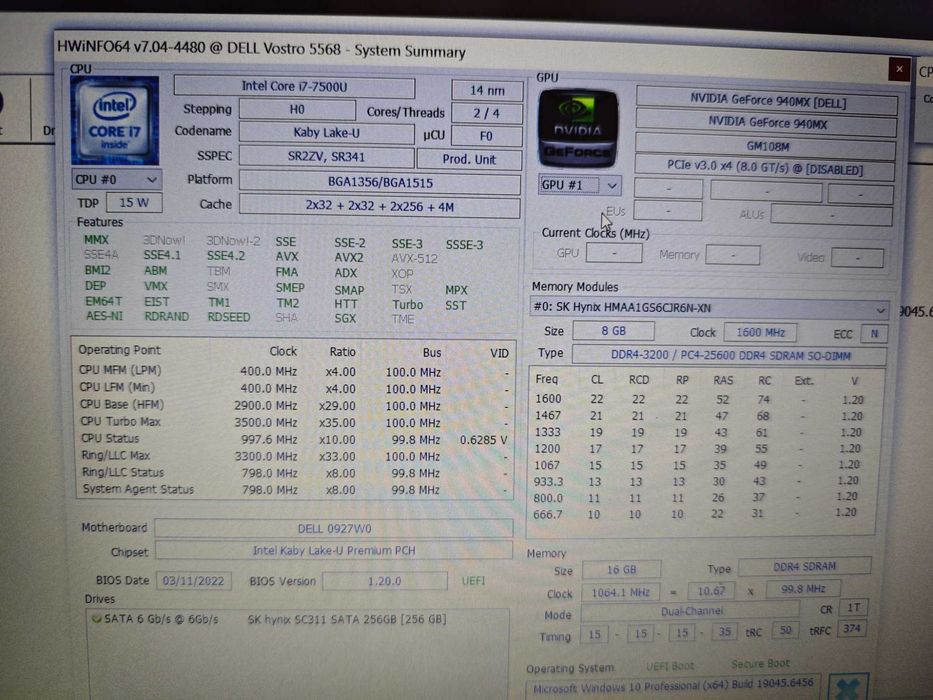Click the AVX2 feature label
This screenshot has height=700, width=933.
(x=349, y=258)
